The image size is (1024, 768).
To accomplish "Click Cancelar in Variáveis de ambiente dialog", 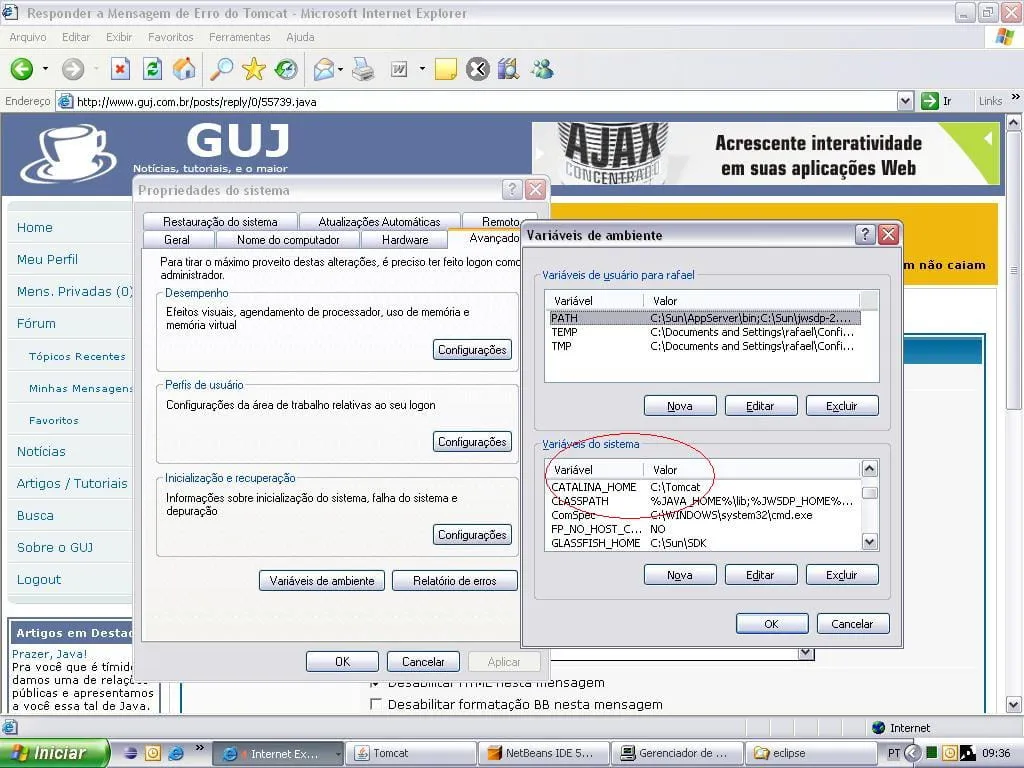I will pos(852,624).
